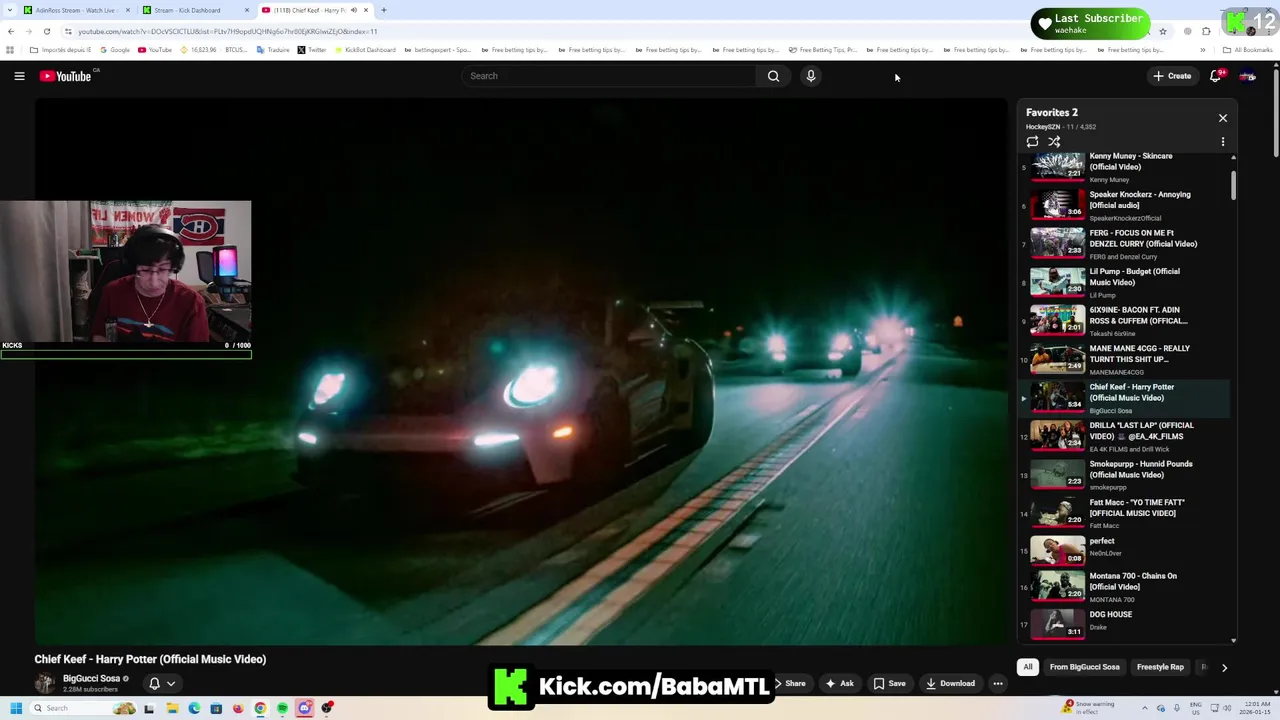
Task: Open BigGucci Sosa channel name link
Action: point(91,679)
